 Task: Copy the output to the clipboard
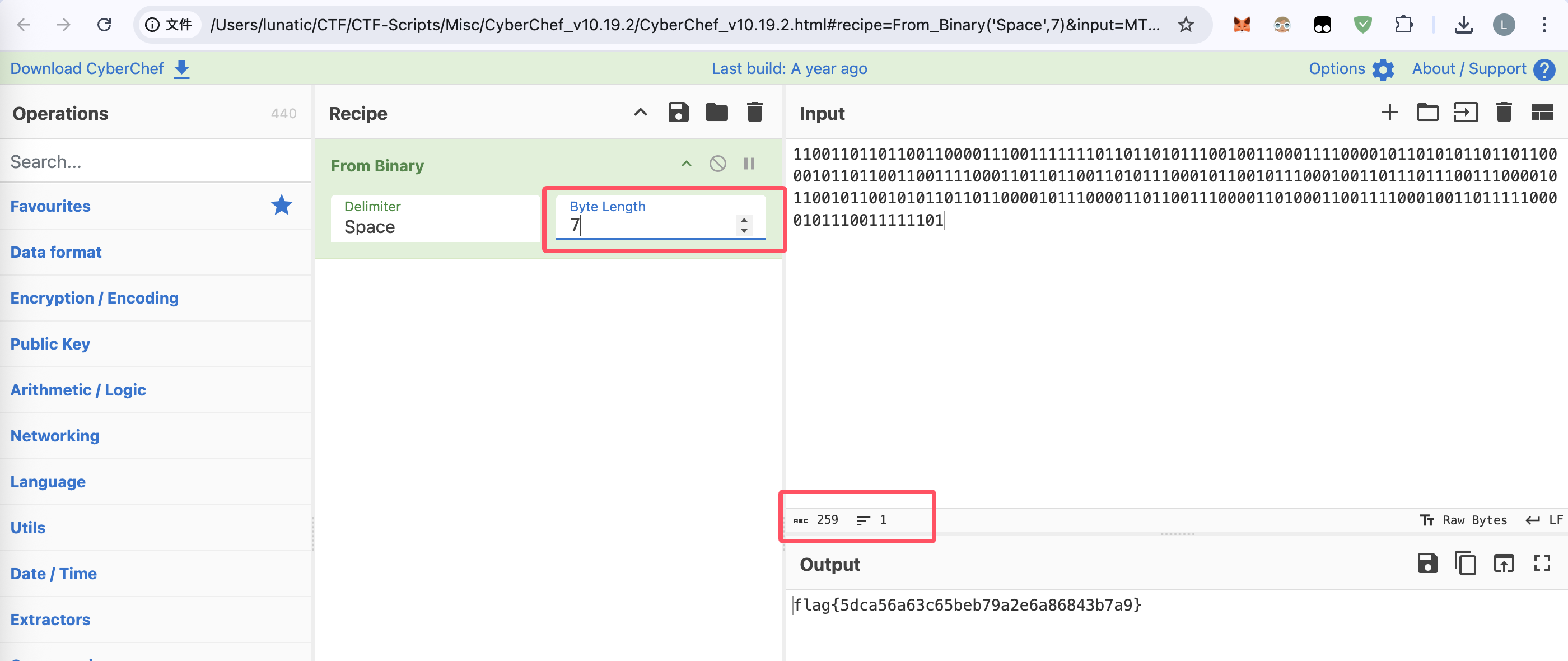click(x=1465, y=563)
